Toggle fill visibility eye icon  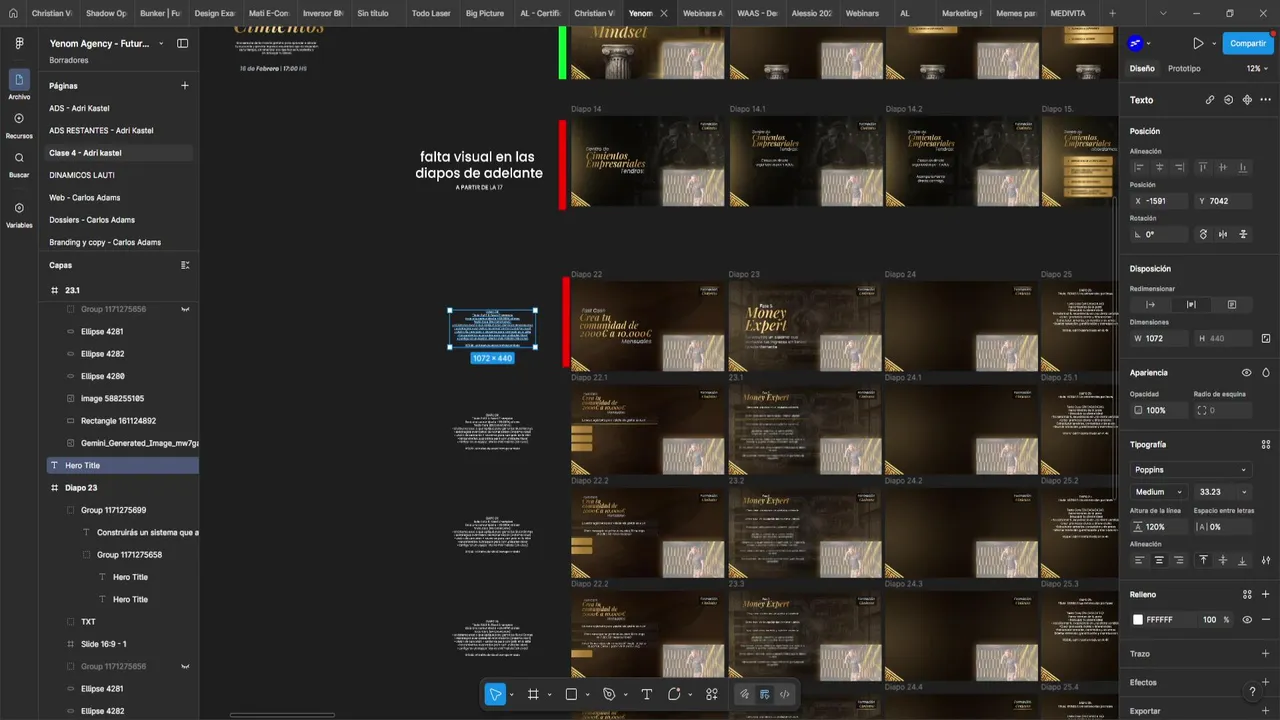1247,620
